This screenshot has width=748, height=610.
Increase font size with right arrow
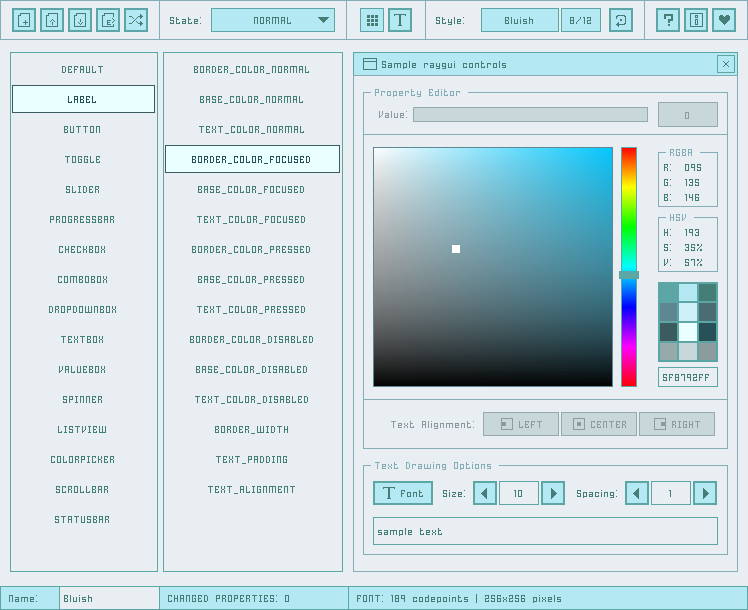(x=553, y=493)
